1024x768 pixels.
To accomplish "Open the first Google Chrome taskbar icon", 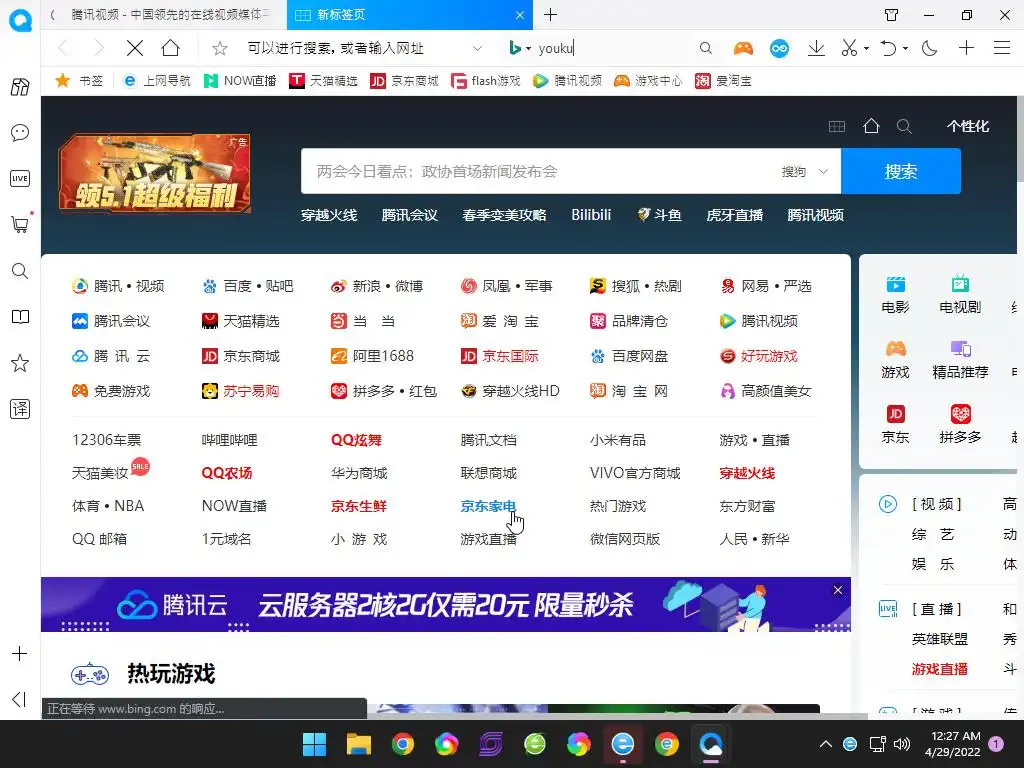I will point(402,744).
